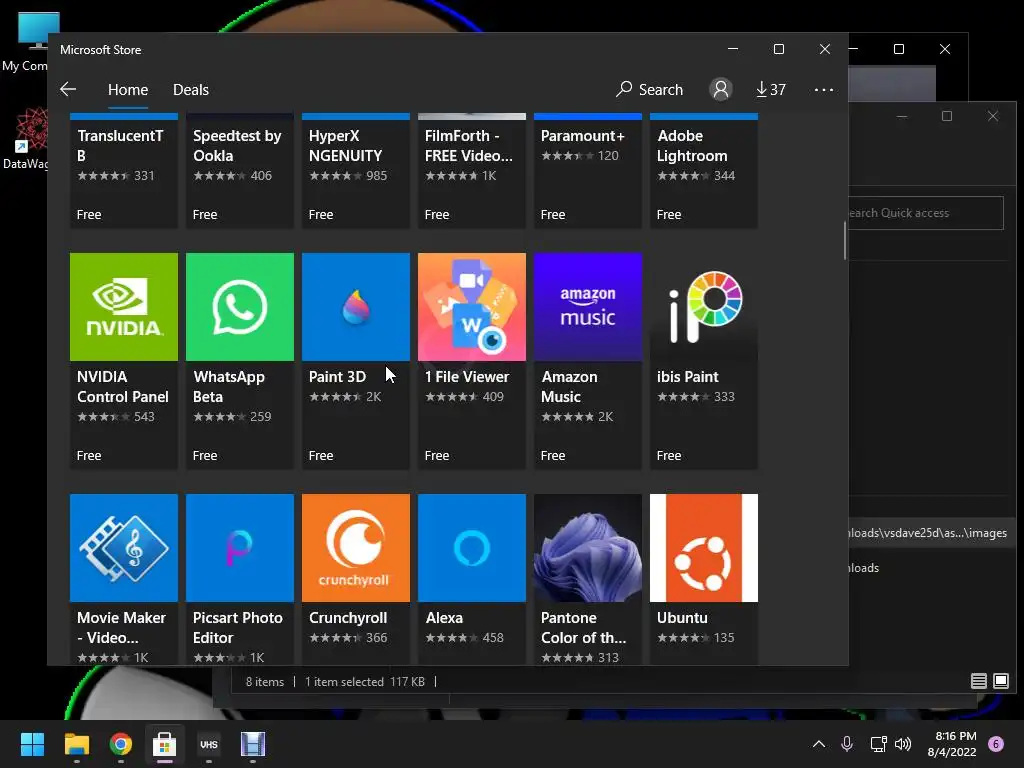
Task: Open the FilmForth video editor card
Action: [x=472, y=171]
